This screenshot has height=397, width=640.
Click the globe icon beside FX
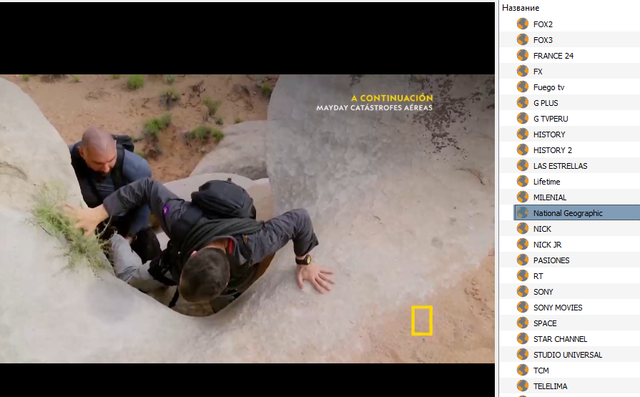point(522,71)
